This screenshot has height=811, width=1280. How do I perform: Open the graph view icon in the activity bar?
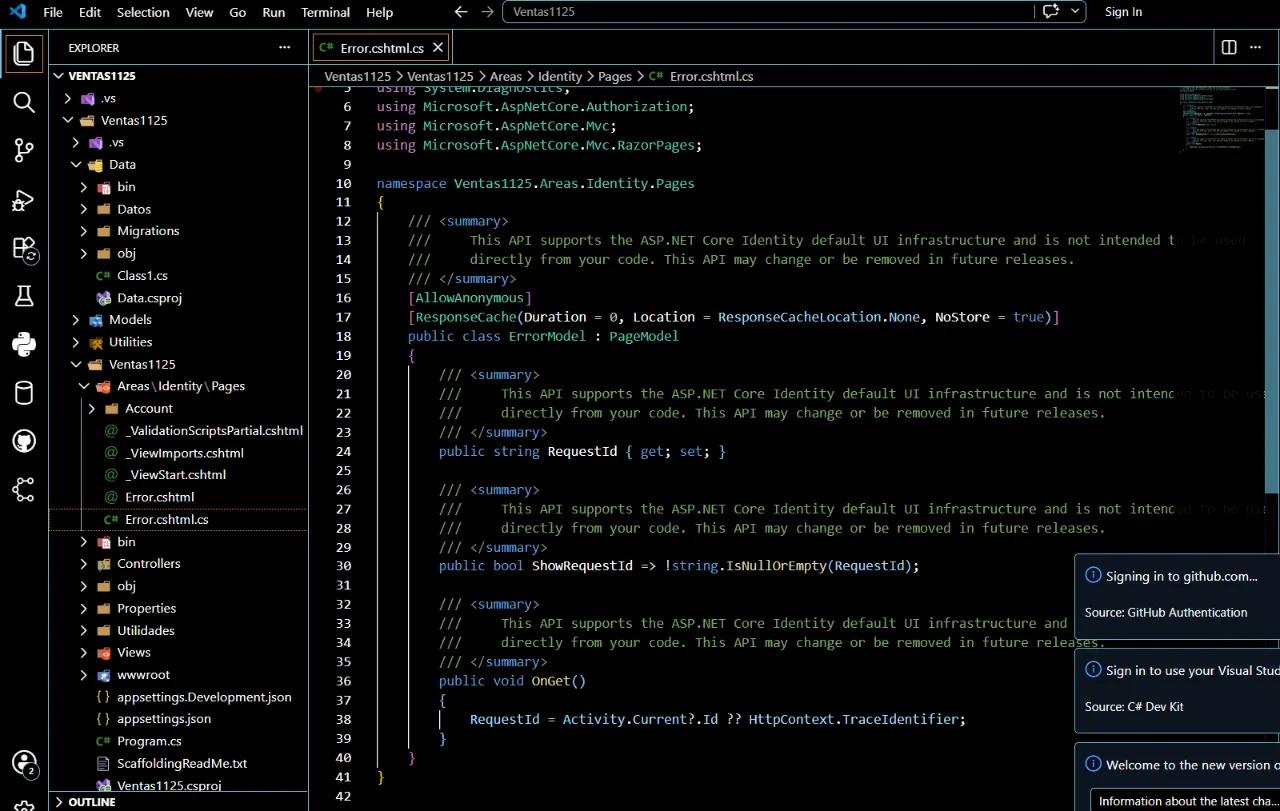point(24,489)
